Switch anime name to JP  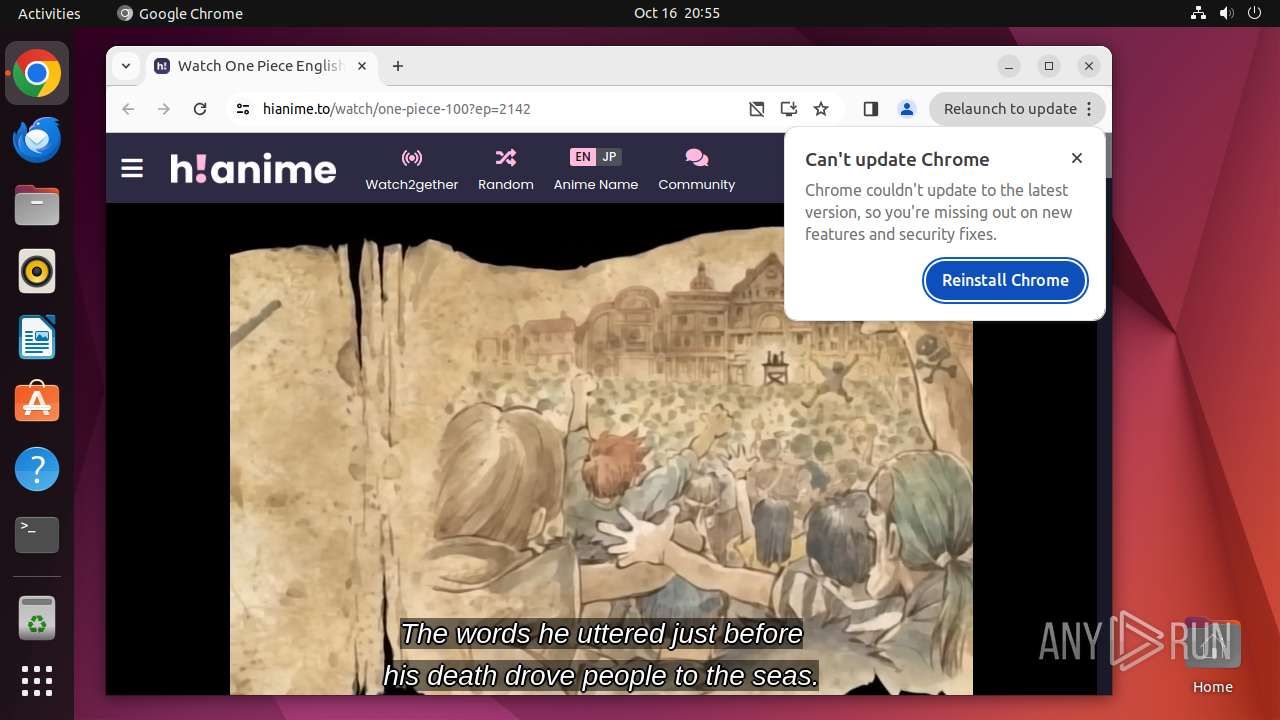(x=609, y=157)
